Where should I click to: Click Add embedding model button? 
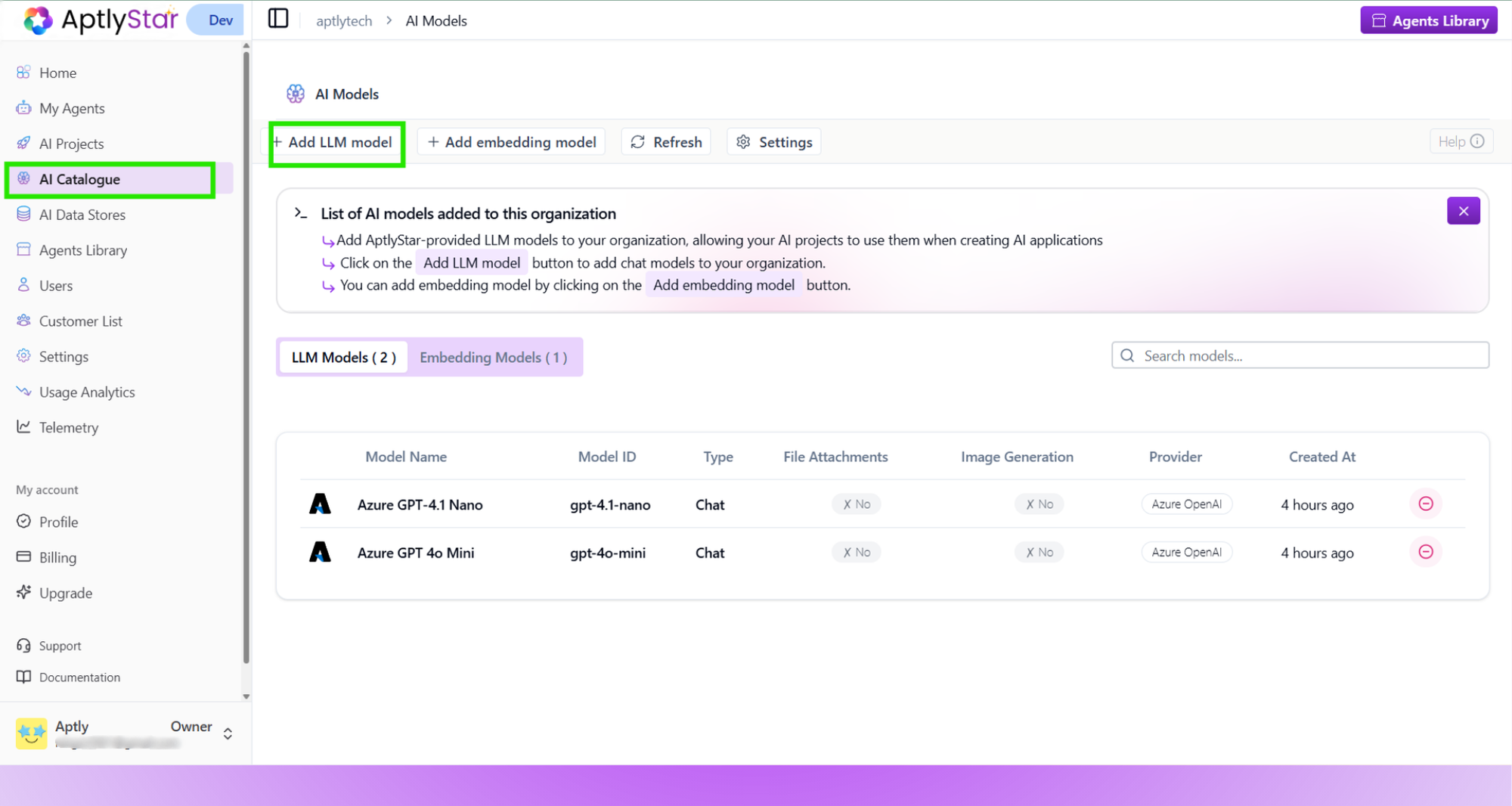pyautogui.click(x=511, y=142)
